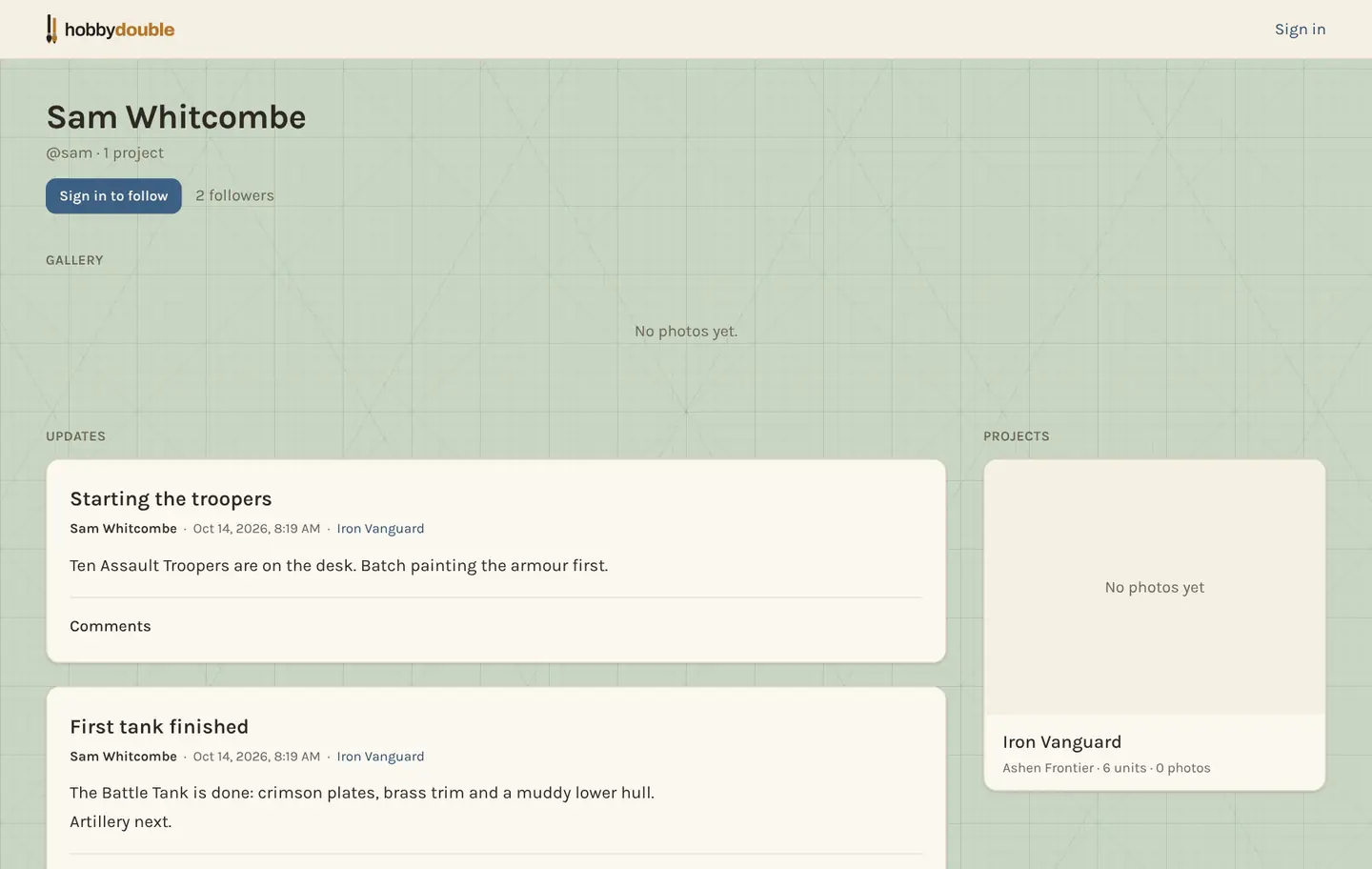Click Ashen Frontier · 6 units · 0 photos
Image resolution: width=1372 pixels, height=869 pixels.
(x=1106, y=768)
